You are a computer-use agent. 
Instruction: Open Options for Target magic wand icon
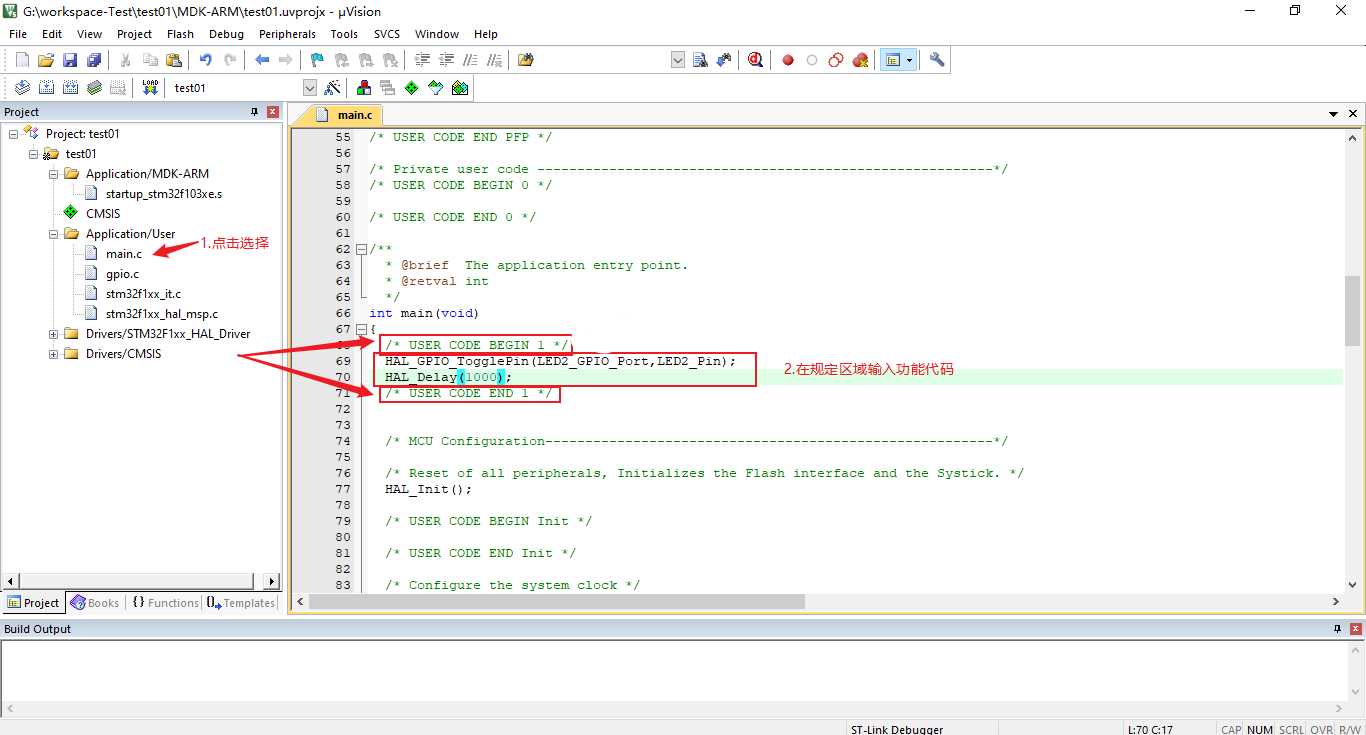pyautogui.click(x=333, y=88)
